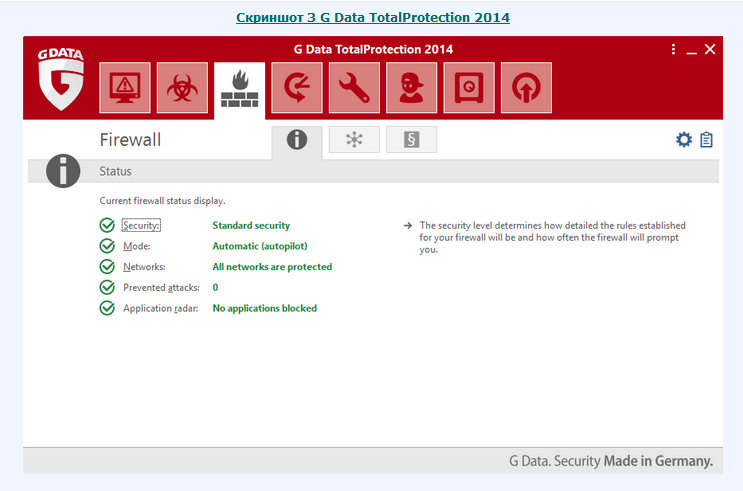
Task: Open the Скриншот 3 G Data heading link
Action: tap(373, 18)
